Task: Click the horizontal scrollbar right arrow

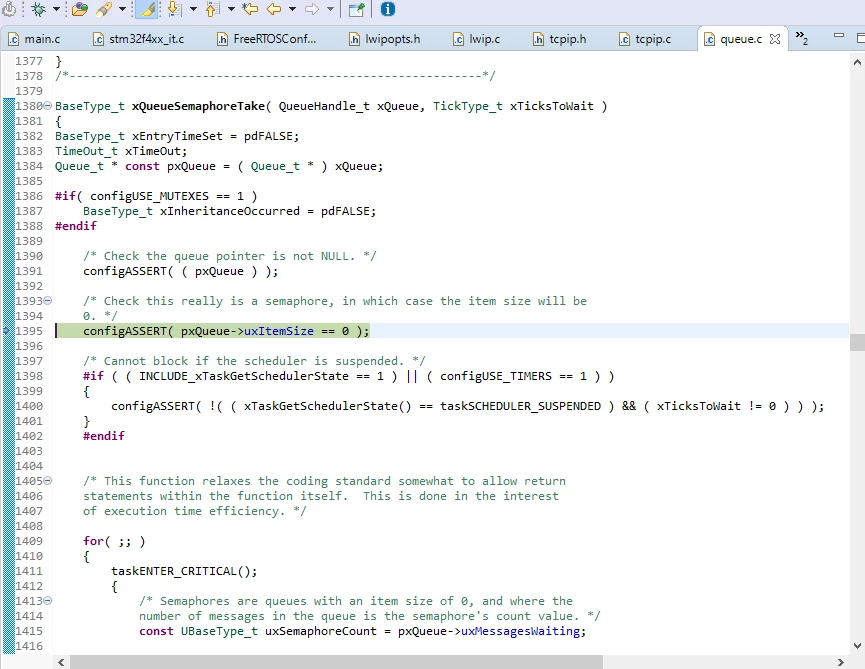Action: (x=841, y=662)
